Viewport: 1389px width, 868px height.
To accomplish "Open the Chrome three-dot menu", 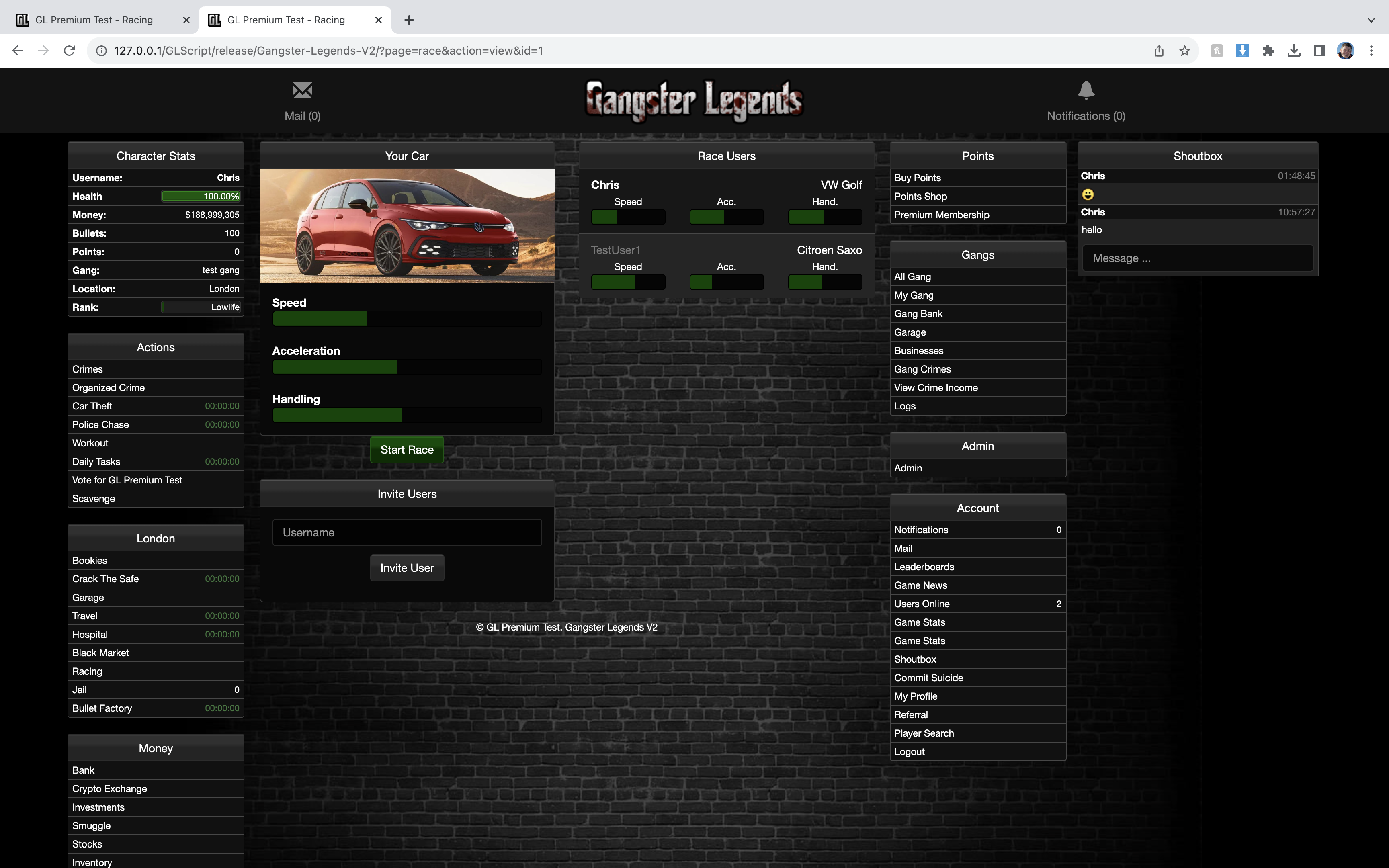I will click(1371, 51).
